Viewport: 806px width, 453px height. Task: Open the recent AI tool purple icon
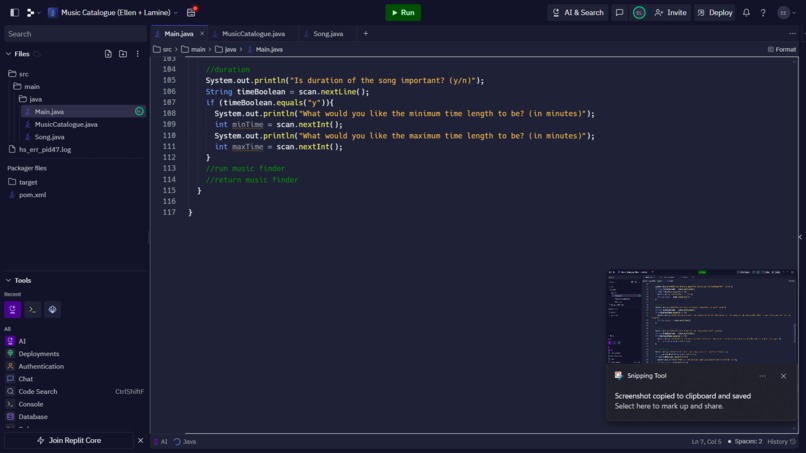(12, 310)
